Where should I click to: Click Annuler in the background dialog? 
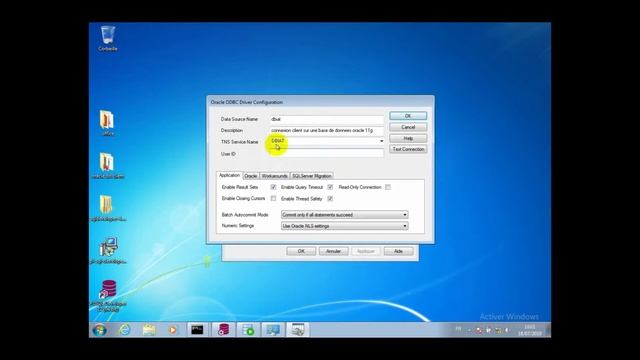point(333,251)
